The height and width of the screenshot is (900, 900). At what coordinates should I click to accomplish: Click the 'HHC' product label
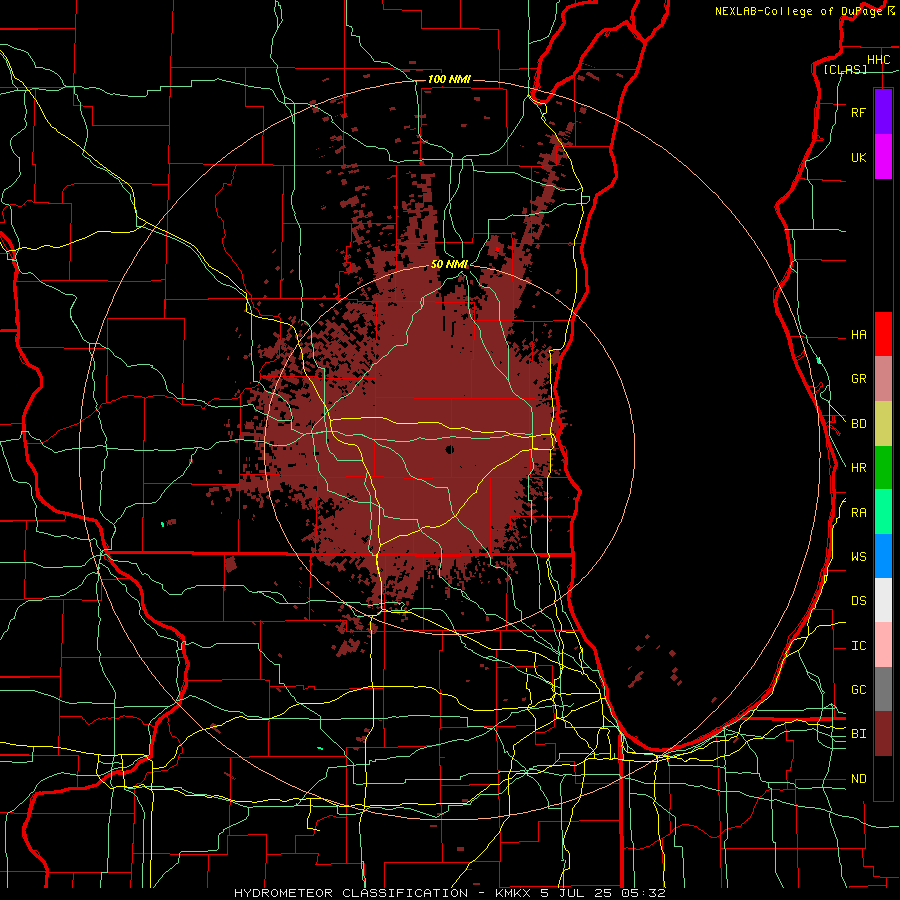[878, 60]
